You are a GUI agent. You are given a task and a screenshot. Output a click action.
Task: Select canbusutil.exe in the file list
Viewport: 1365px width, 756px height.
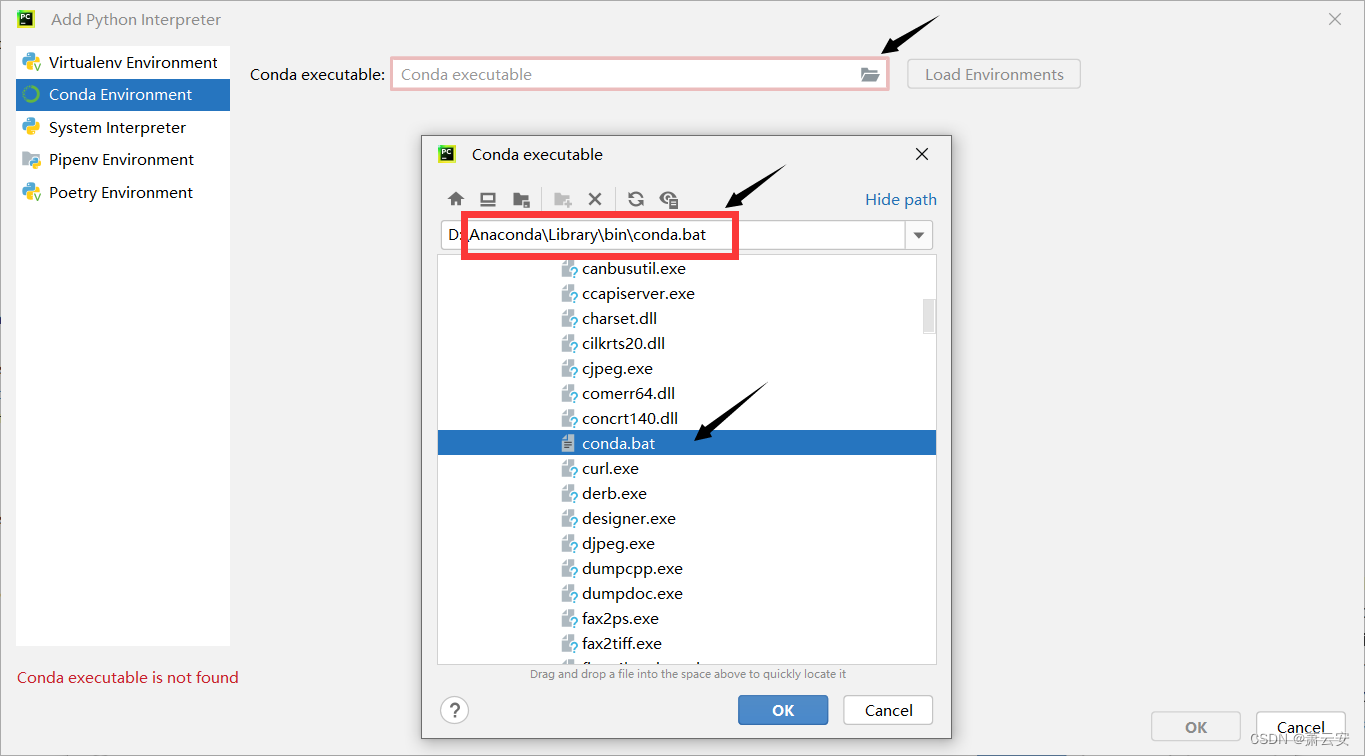(686, 268)
